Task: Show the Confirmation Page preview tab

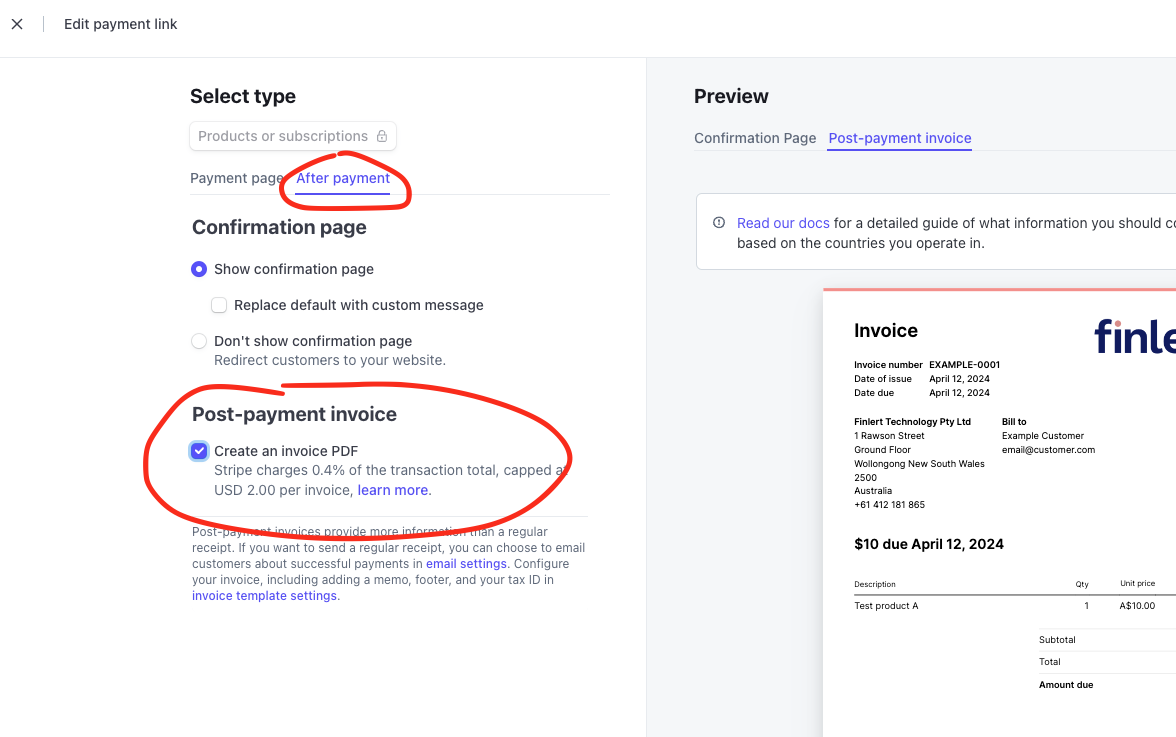Action: click(755, 138)
